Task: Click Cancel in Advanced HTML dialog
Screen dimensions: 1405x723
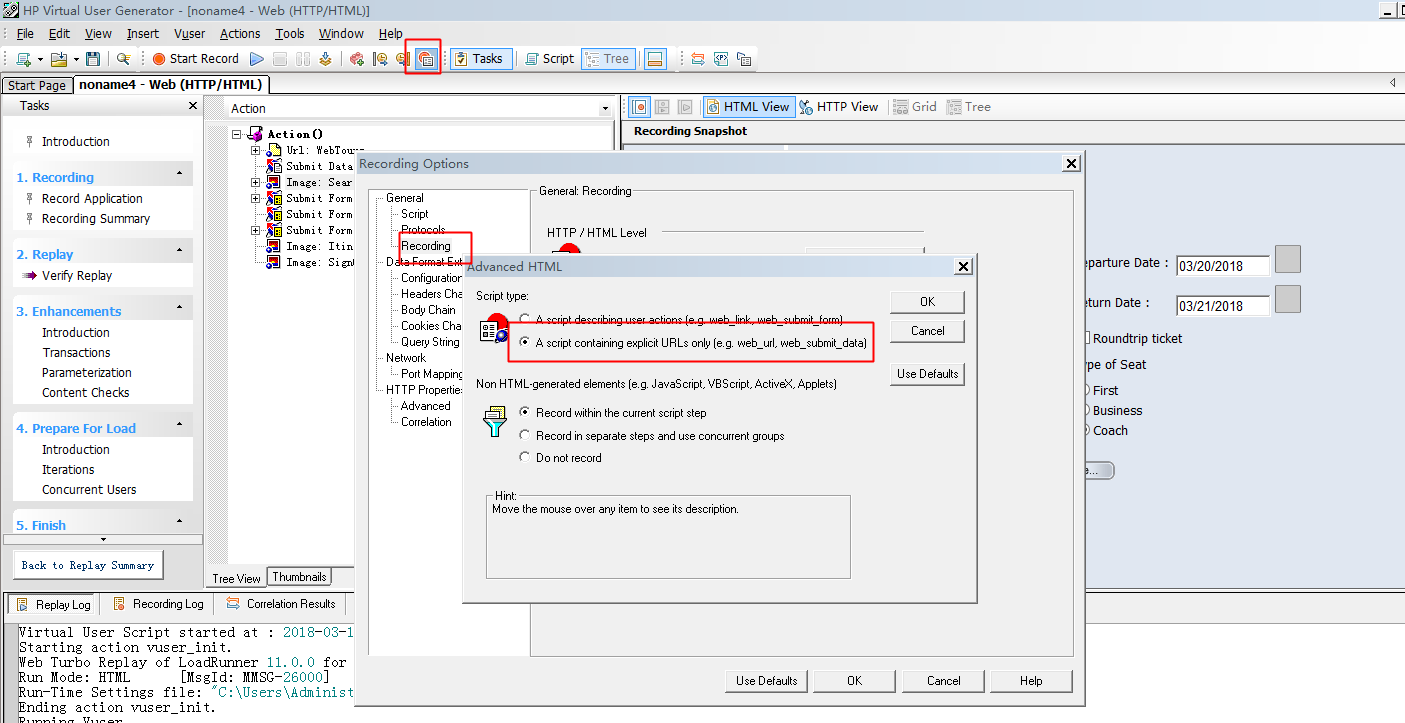Action: tap(927, 331)
